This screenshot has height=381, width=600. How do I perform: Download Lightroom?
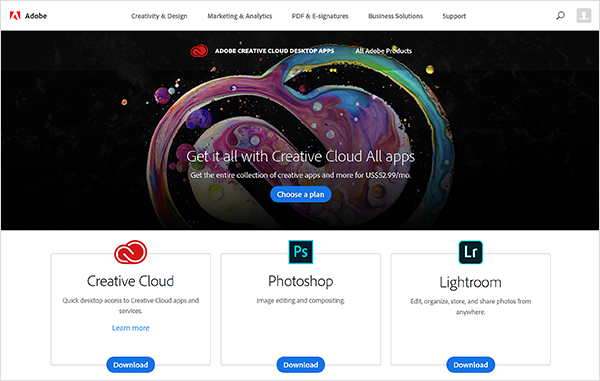coord(470,365)
